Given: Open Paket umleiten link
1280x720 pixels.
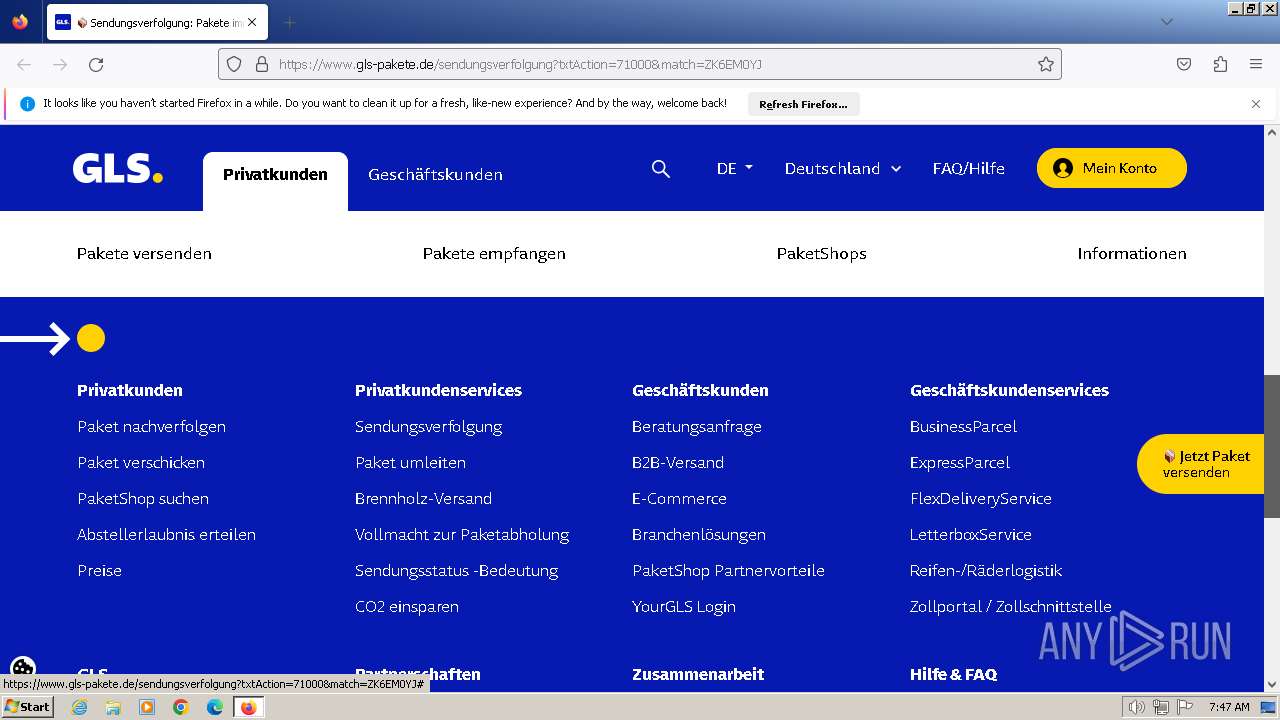Looking at the screenshot, I should coord(410,463).
